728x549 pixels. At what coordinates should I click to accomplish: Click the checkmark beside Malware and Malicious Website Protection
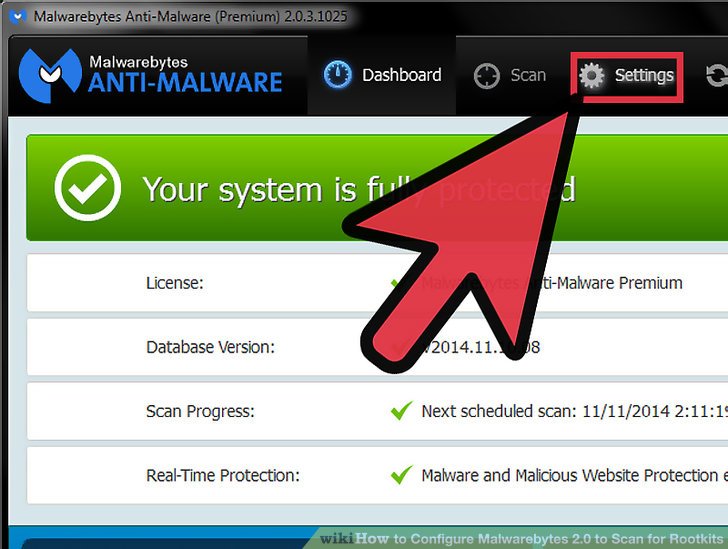(402, 475)
